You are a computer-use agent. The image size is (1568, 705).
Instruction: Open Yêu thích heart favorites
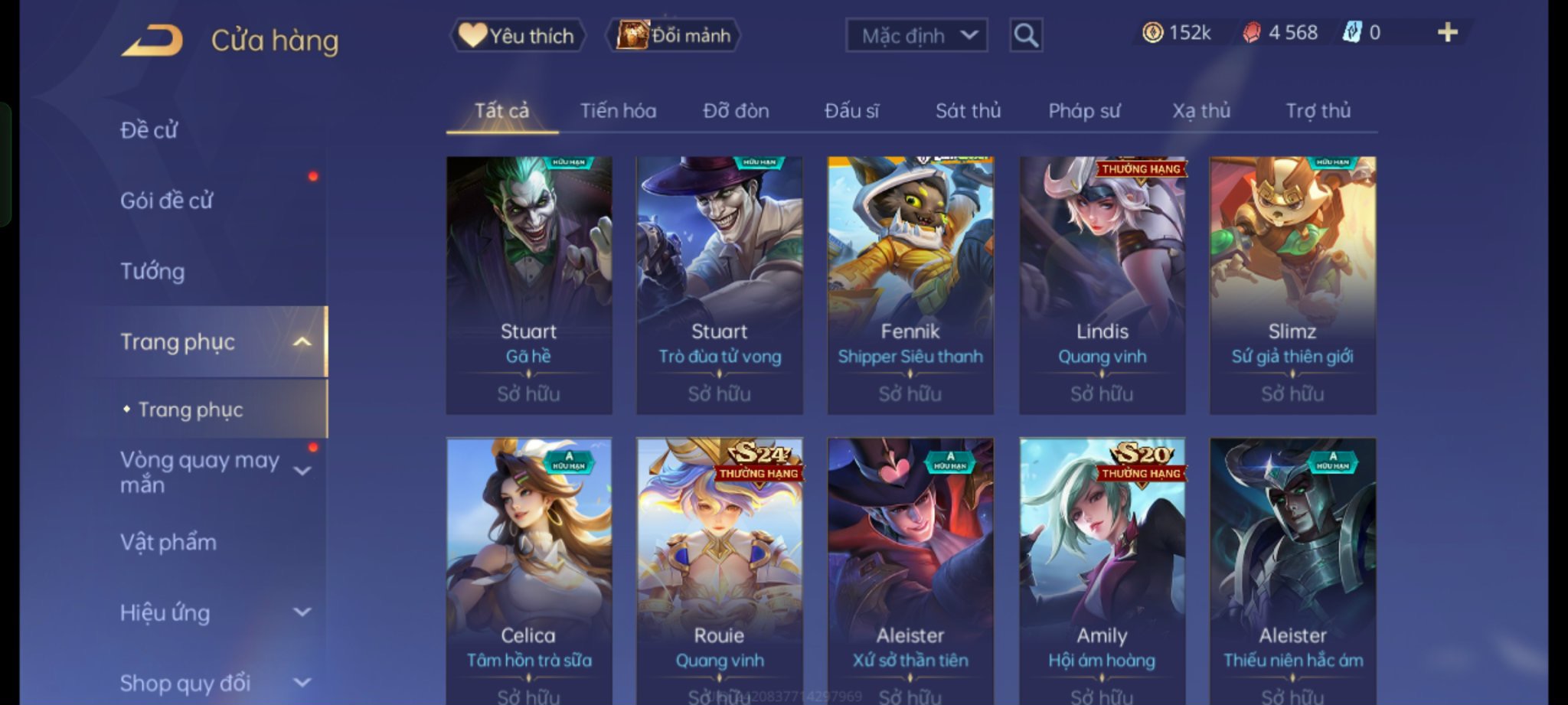[x=518, y=35]
